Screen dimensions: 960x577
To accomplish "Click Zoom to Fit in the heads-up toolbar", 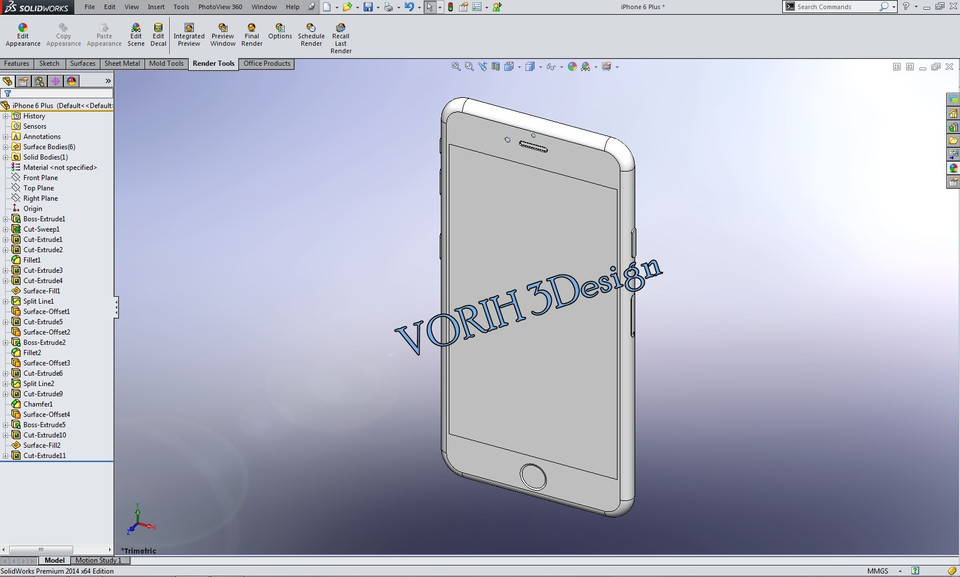I will tap(456, 66).
